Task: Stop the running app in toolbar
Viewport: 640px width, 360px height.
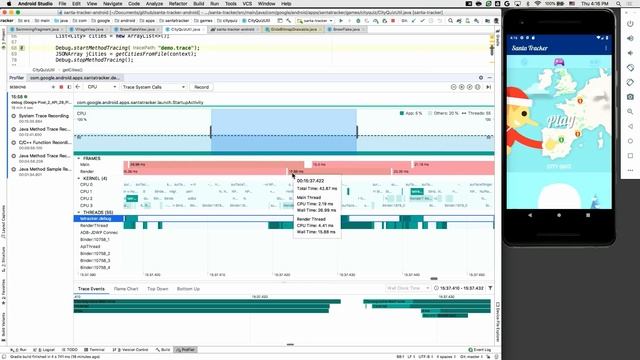Action: click(393, 20)
